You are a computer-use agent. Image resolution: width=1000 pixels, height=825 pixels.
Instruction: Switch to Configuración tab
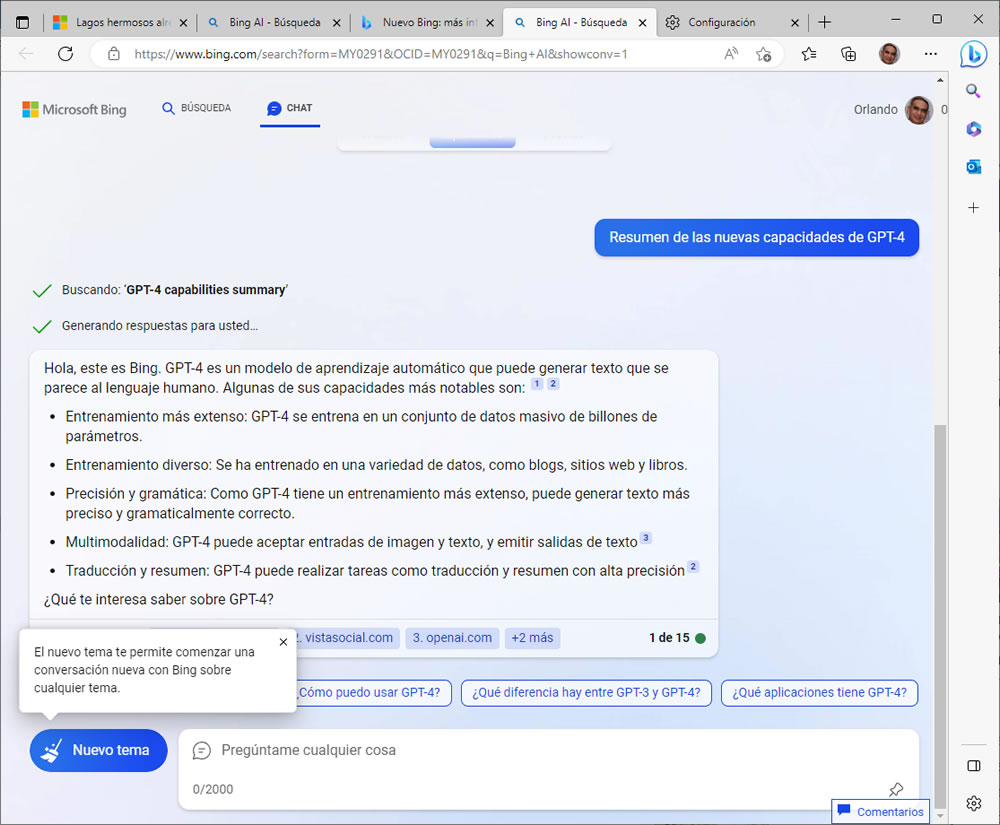tap(730, 22)
